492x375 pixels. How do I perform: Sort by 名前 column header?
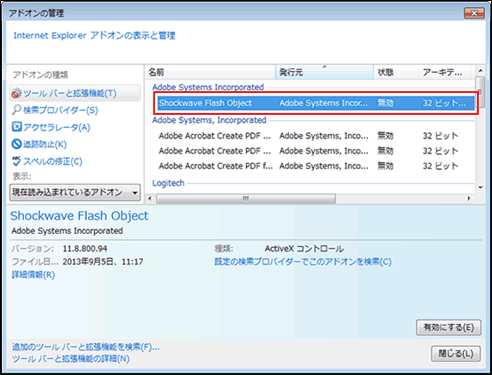[210, 72]
